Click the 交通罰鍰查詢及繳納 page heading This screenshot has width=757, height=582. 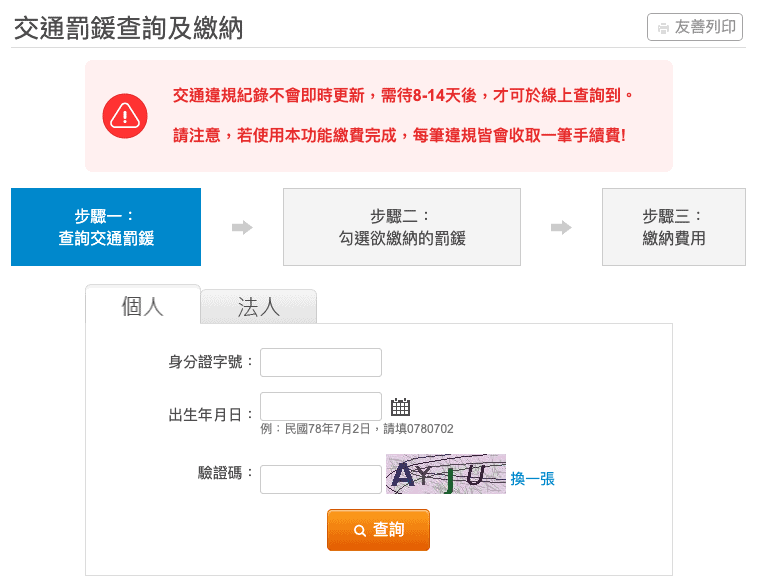pos(128,28)
